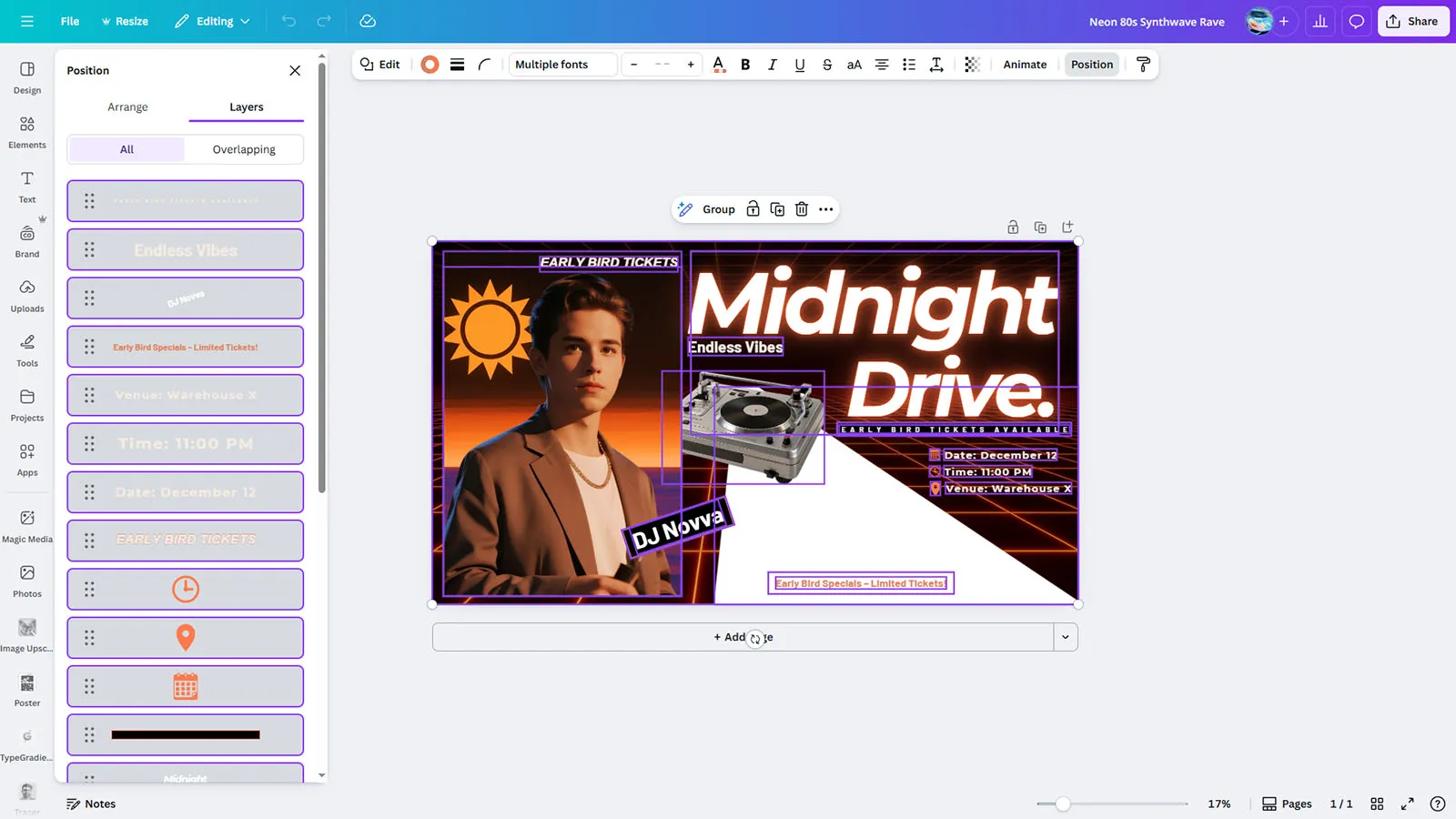Expand the Editing mode dropdown
The width and height of the screenshot is (1456, 819).
213,21
